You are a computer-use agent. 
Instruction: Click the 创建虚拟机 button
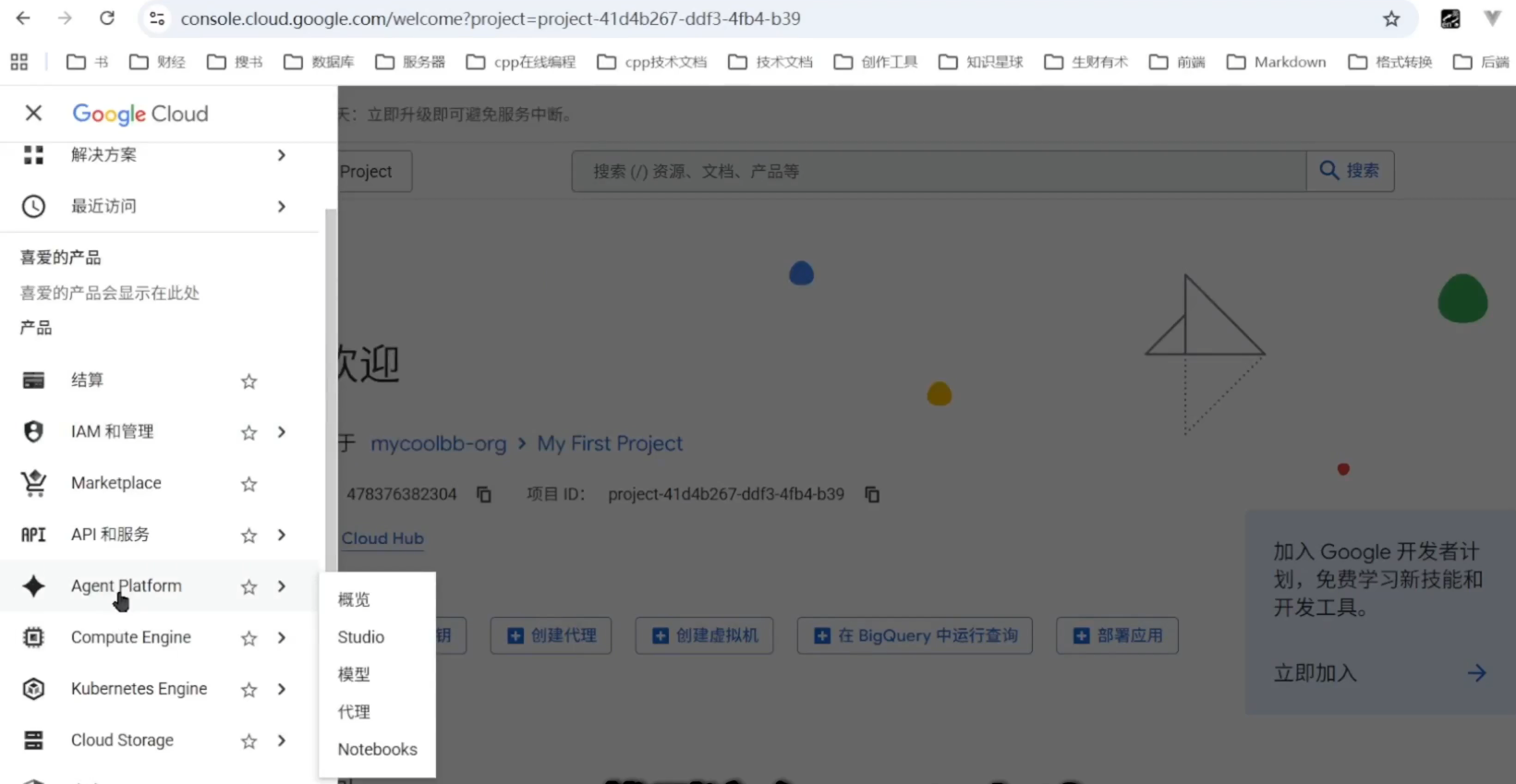click(704, 635)
